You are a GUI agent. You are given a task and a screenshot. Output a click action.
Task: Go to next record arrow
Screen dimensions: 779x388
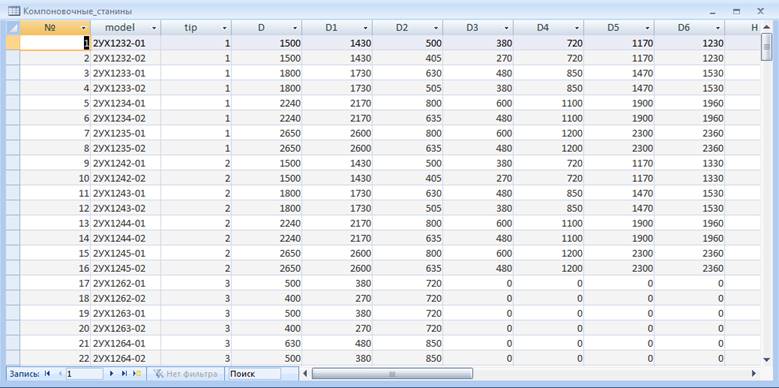pos(111,373)
